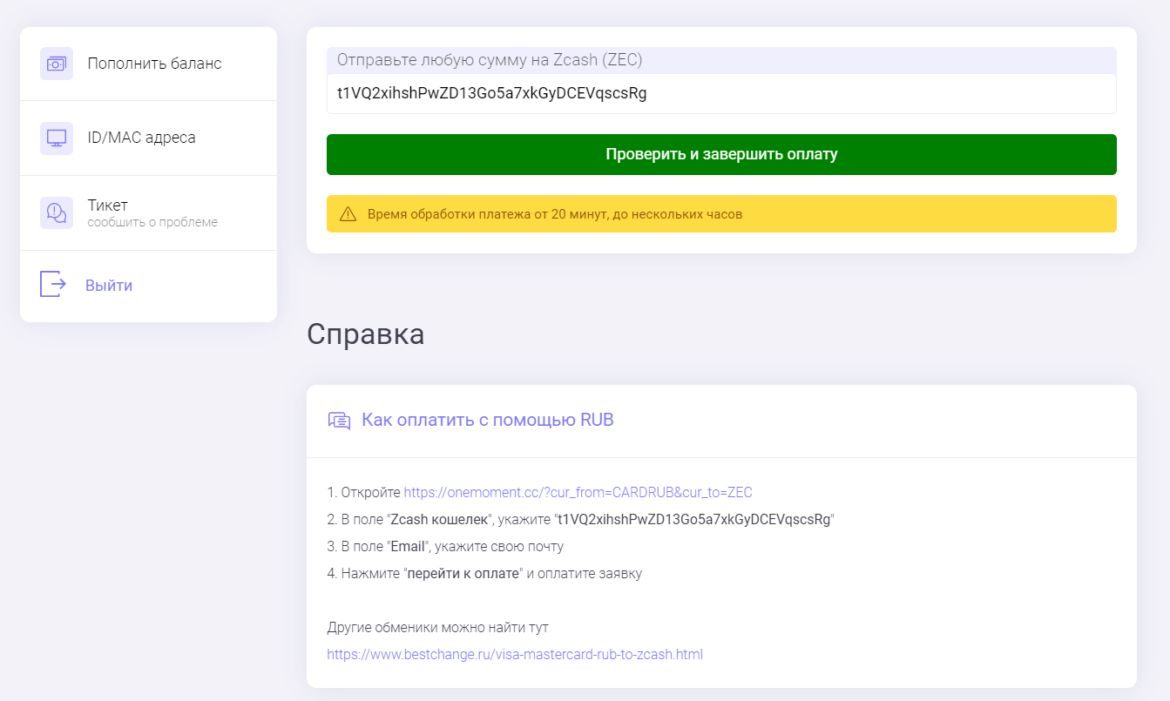
Task: Click the ticket icon next to Тикет
Action: point(56,212)
